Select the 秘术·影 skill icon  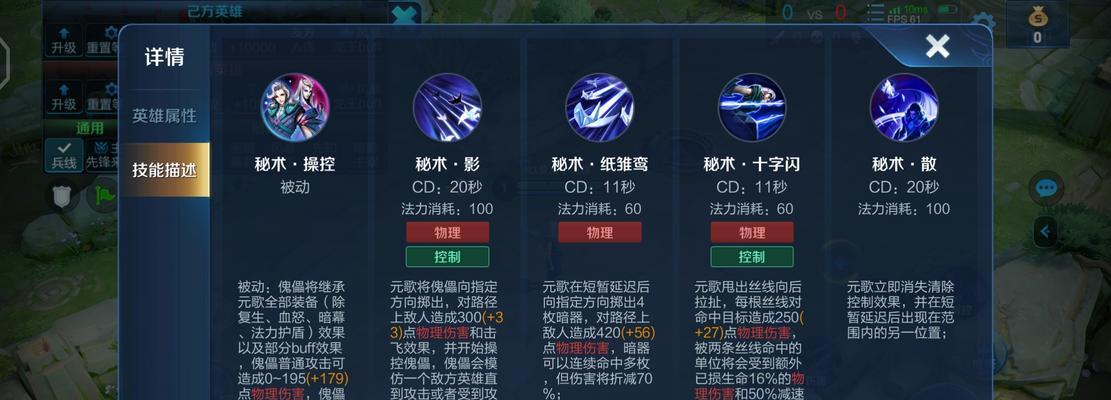pos(447,108)
